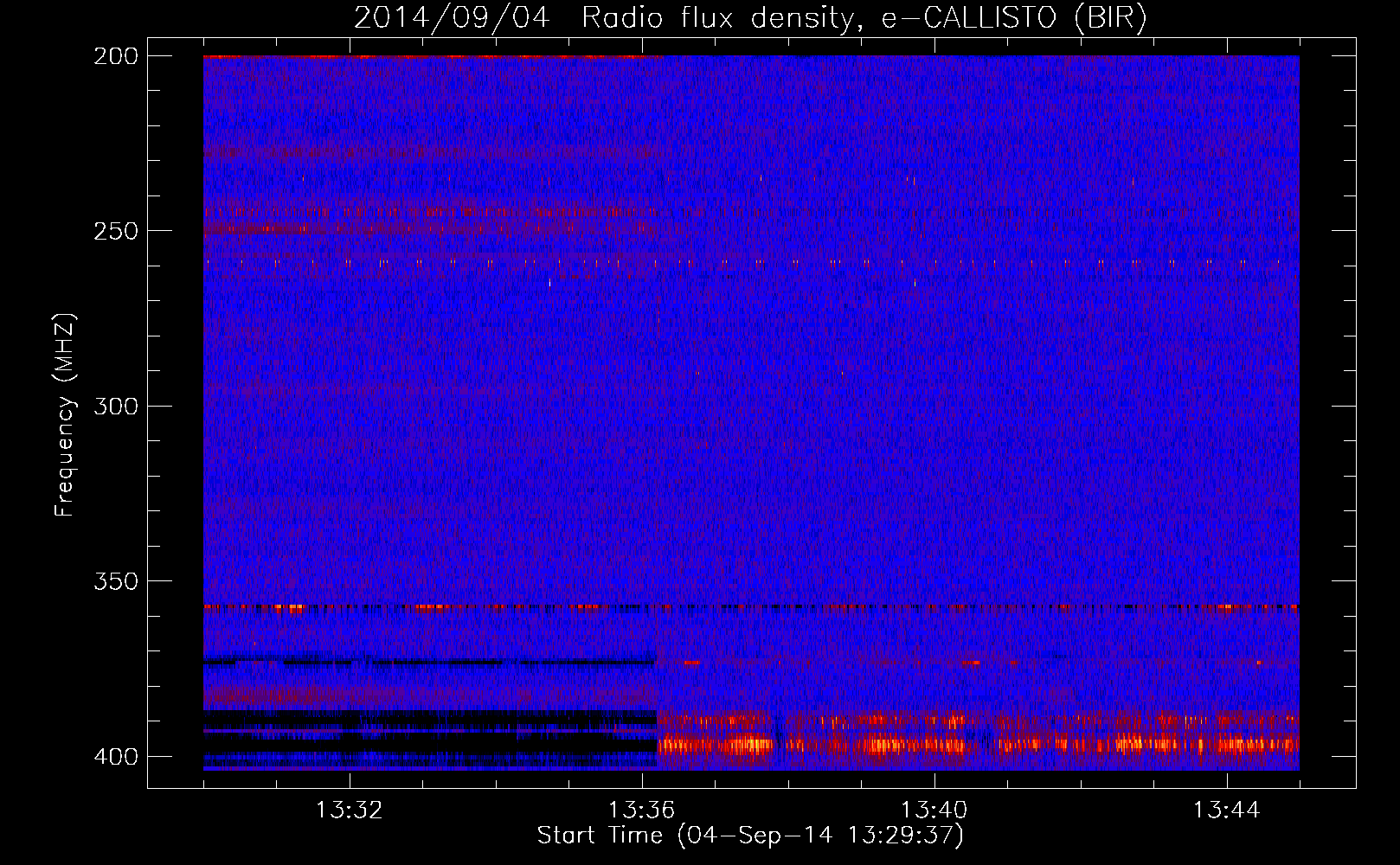
Task: Click the 13:32 time tick label
Action: click(x=349, y=811)
